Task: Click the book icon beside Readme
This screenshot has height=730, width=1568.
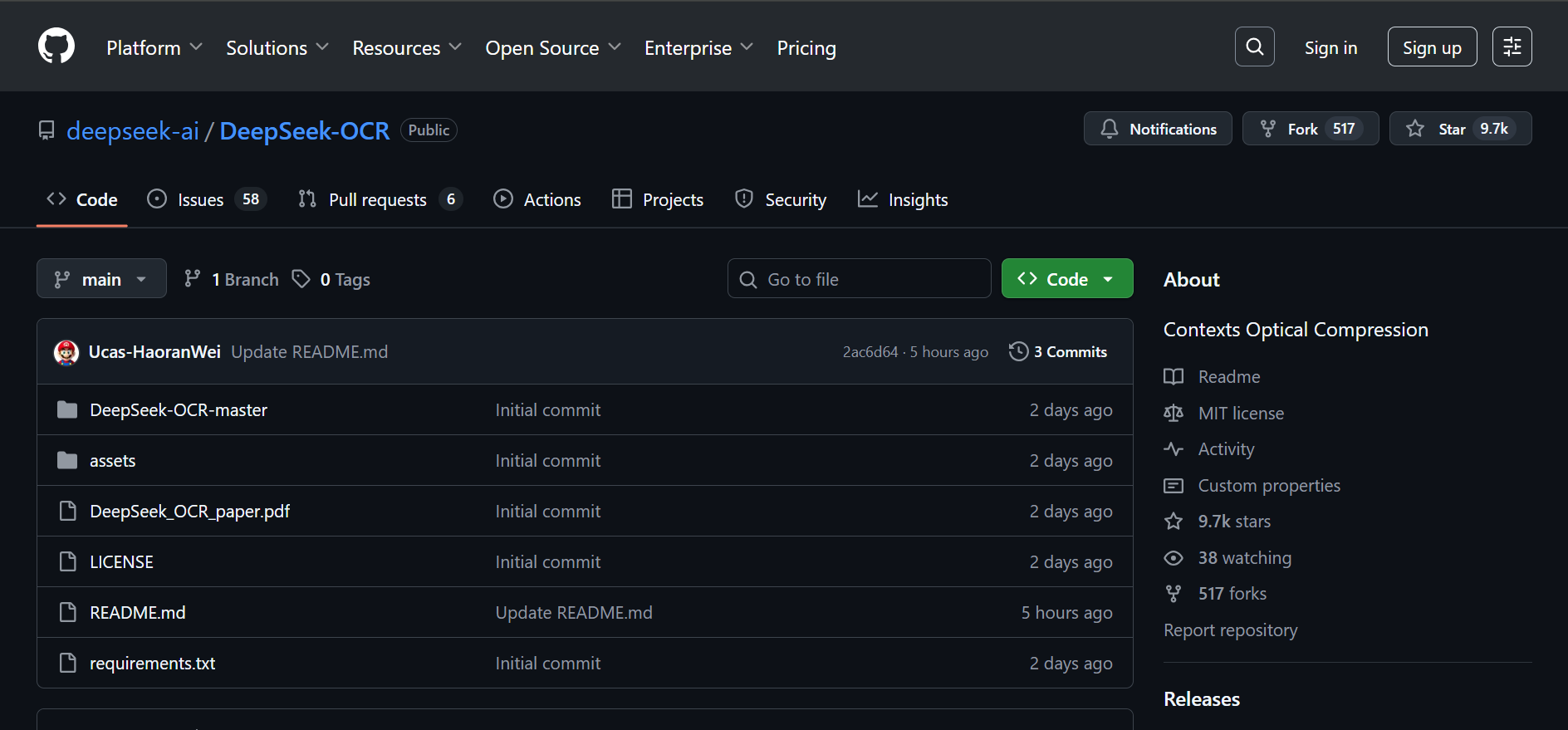Action: [1174, 377]
